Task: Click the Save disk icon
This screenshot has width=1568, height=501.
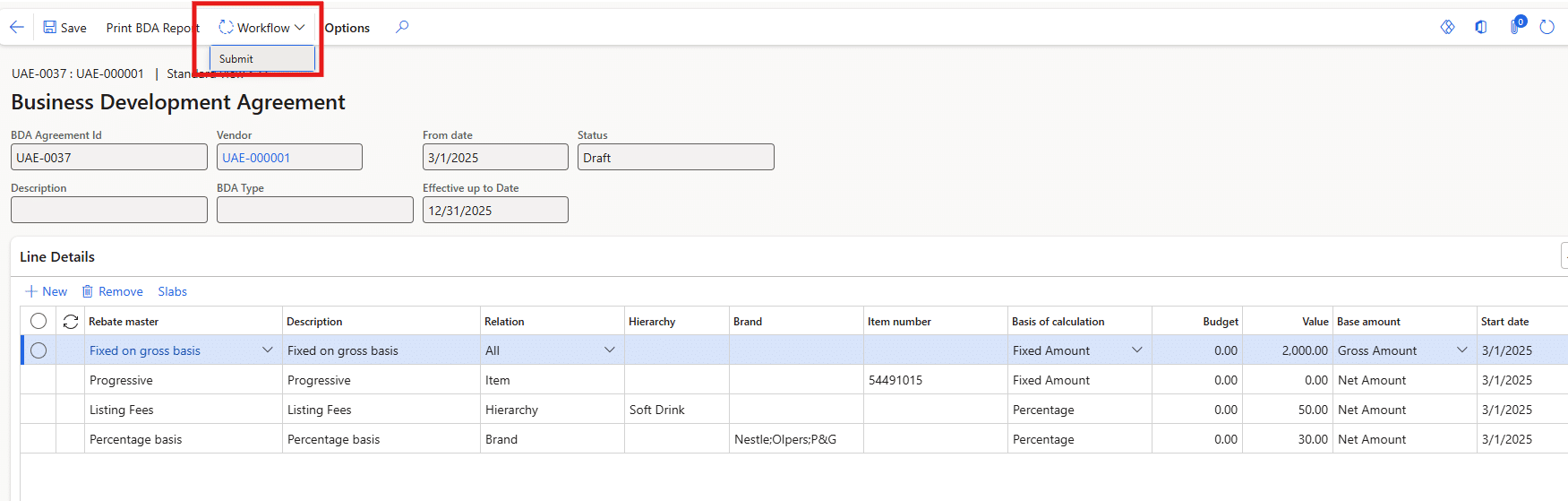Action: coord(50,28)
